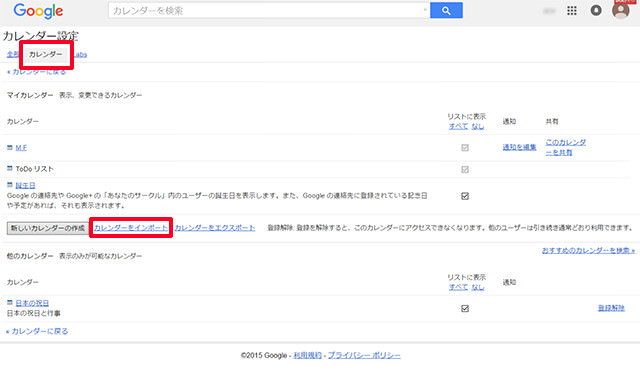Switch to the カレンダー settings tab
Screen dimensions: 640x370
coord(45,54)
